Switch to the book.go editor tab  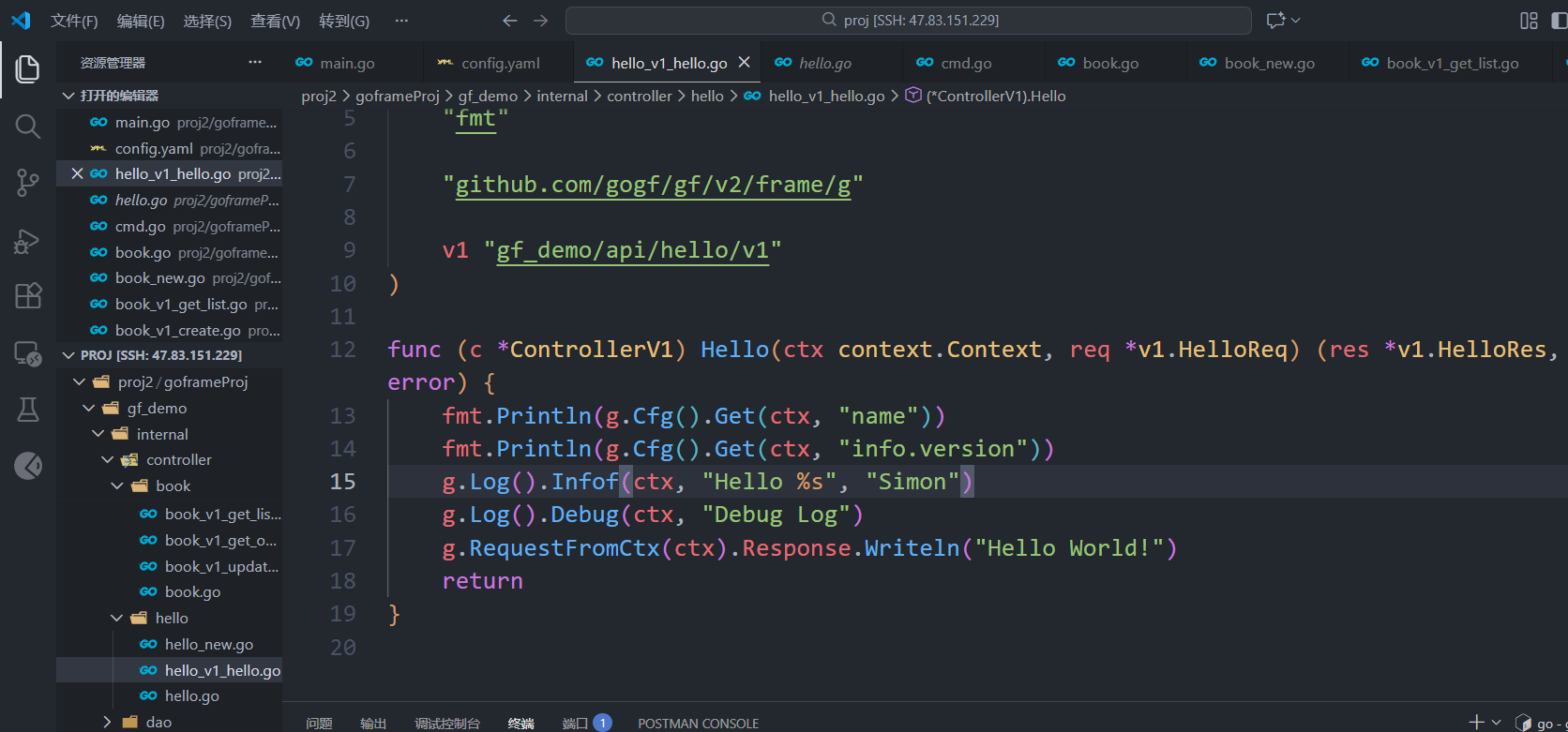click(1114, 63)
